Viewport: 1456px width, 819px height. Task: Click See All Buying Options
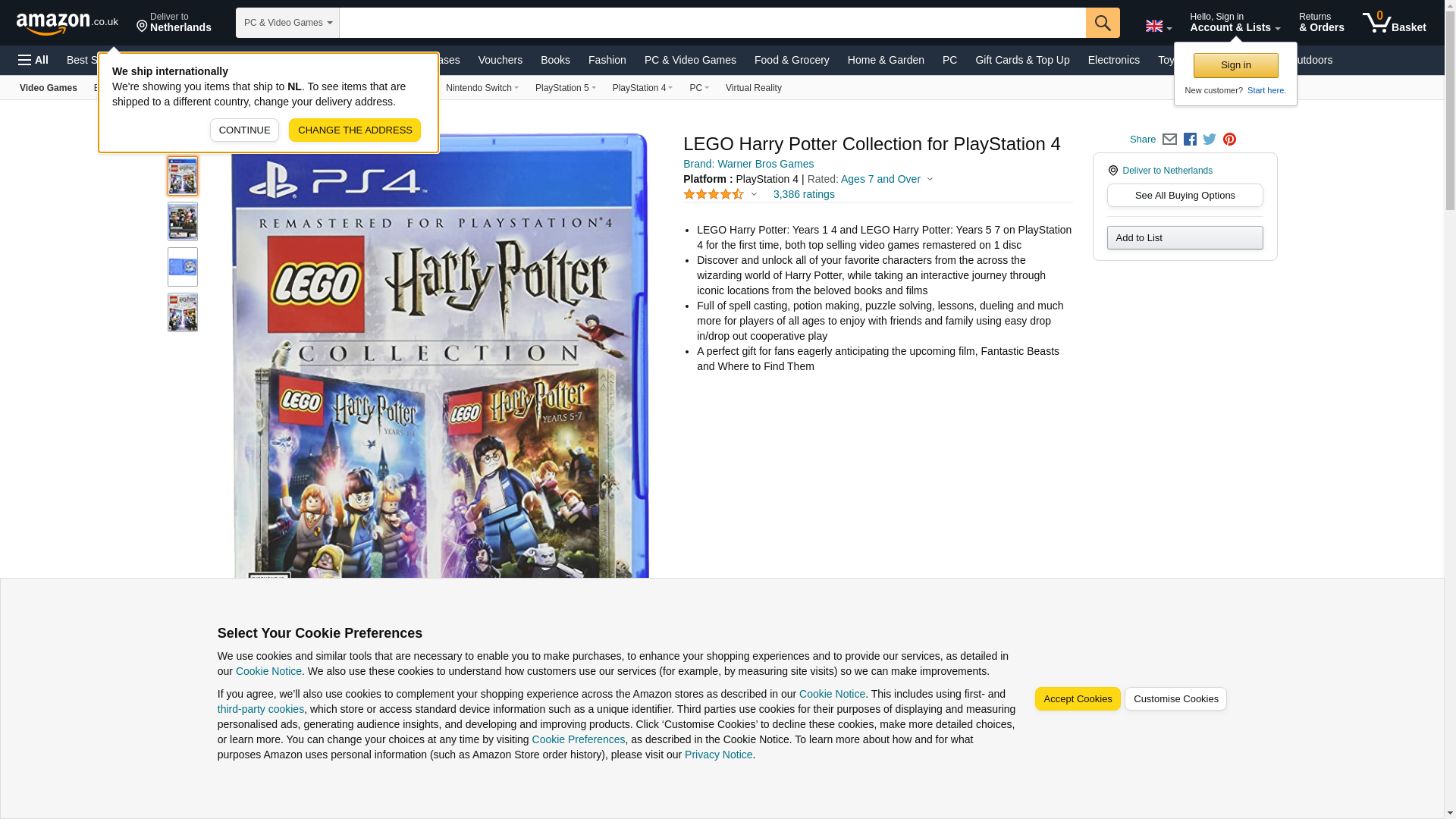coord(1185,196)
